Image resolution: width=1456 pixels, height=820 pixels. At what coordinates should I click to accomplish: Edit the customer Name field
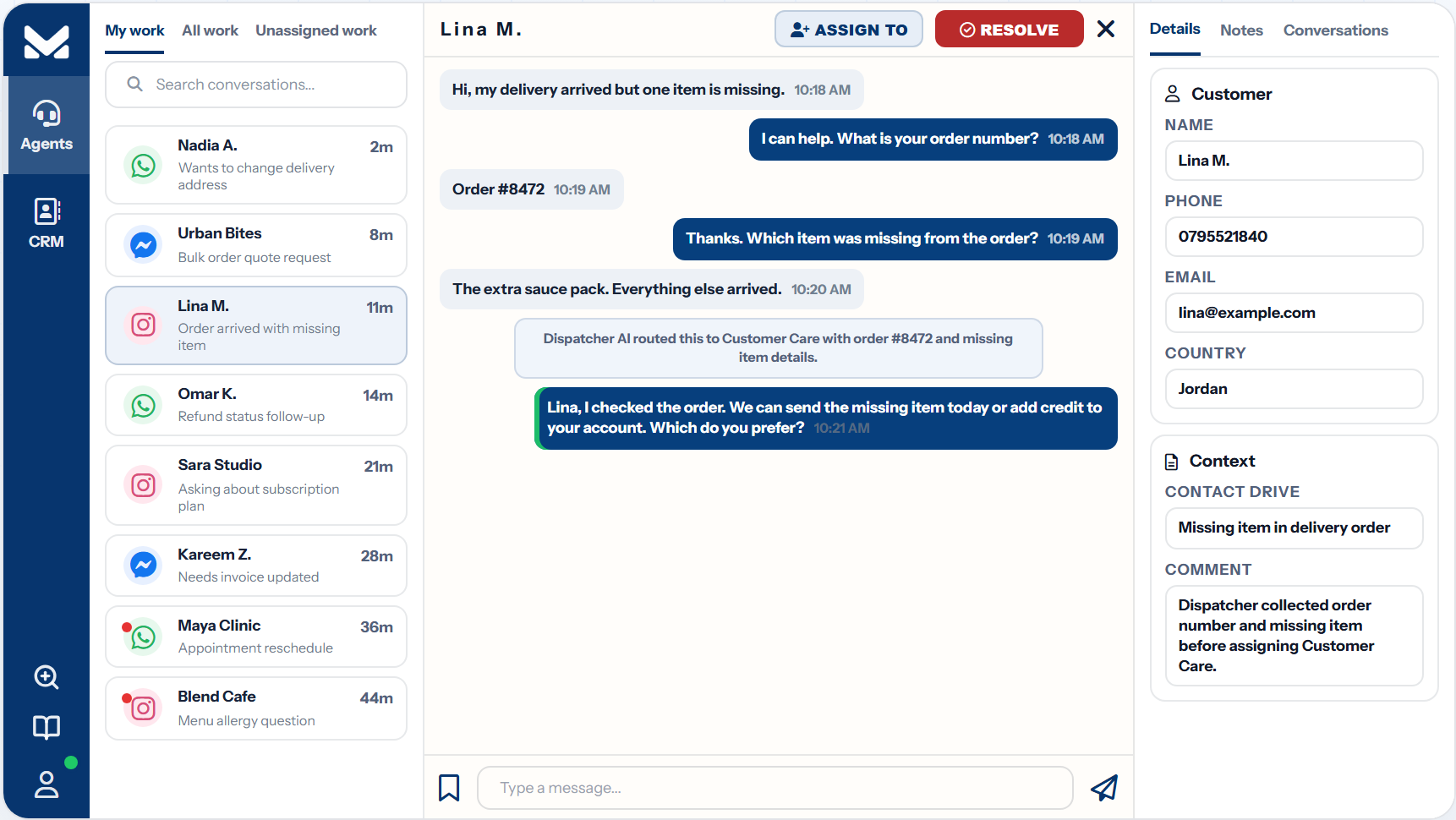1295,161
